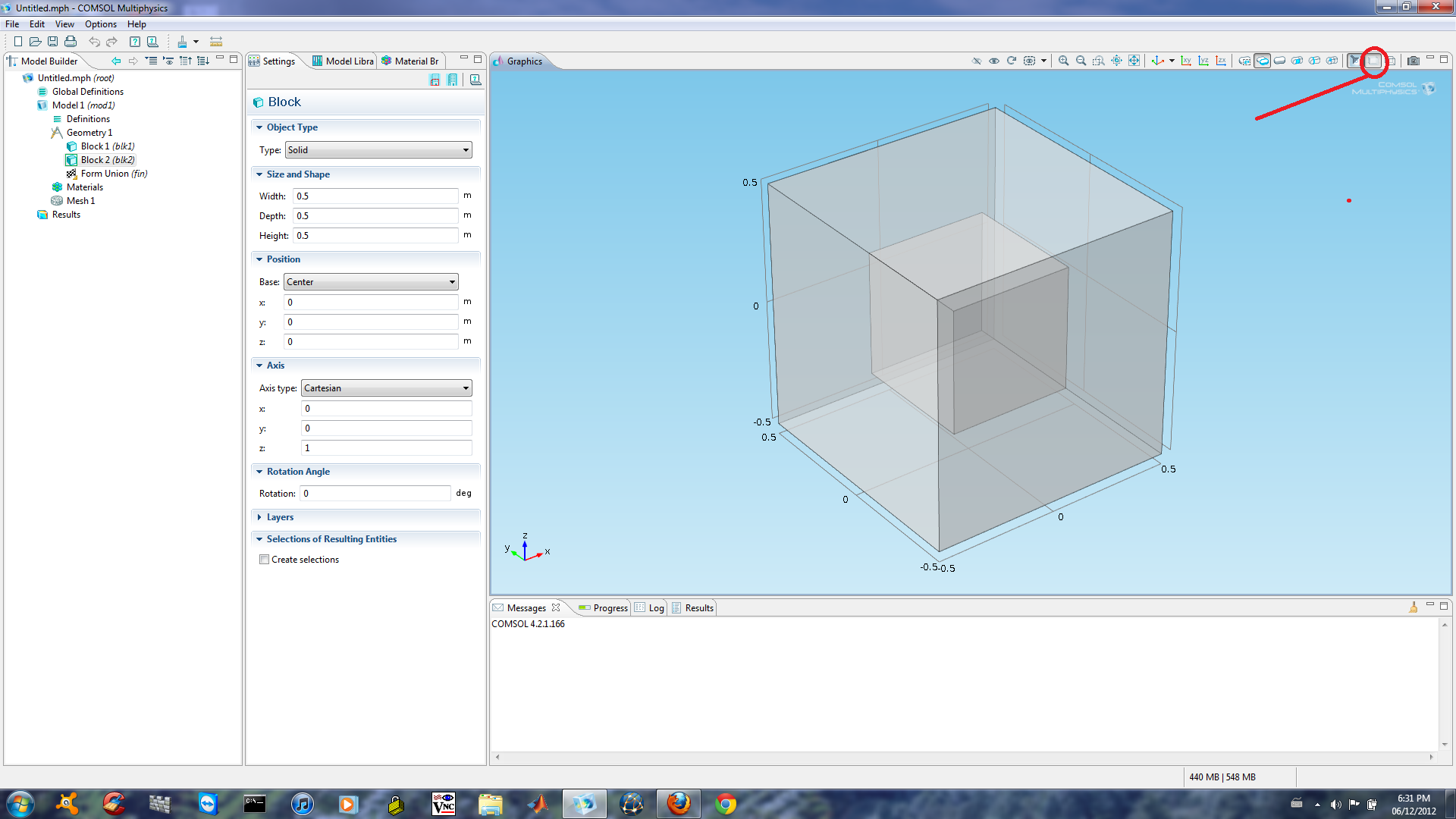Image resolution: width=1456 pixels, height=819 pixels.
Task: Open the Object Type dropdown showing Solid
Action: [x=378, y=150]
